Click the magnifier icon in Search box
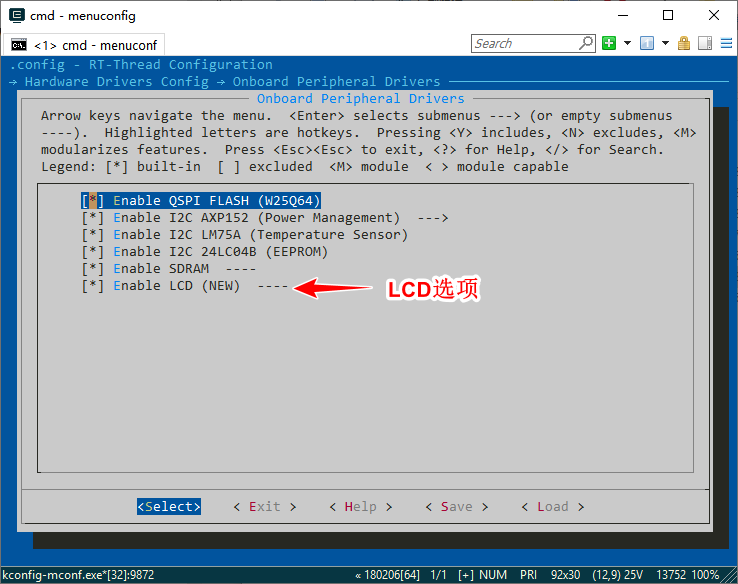The width and height of the screenshot is (738, 584). coord(586,43)
